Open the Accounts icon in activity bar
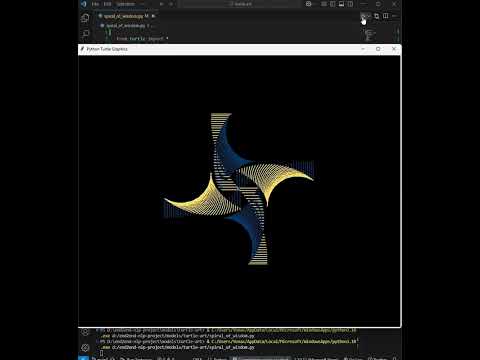The width and height of the screenshot is (480, 360). (85, 332)
